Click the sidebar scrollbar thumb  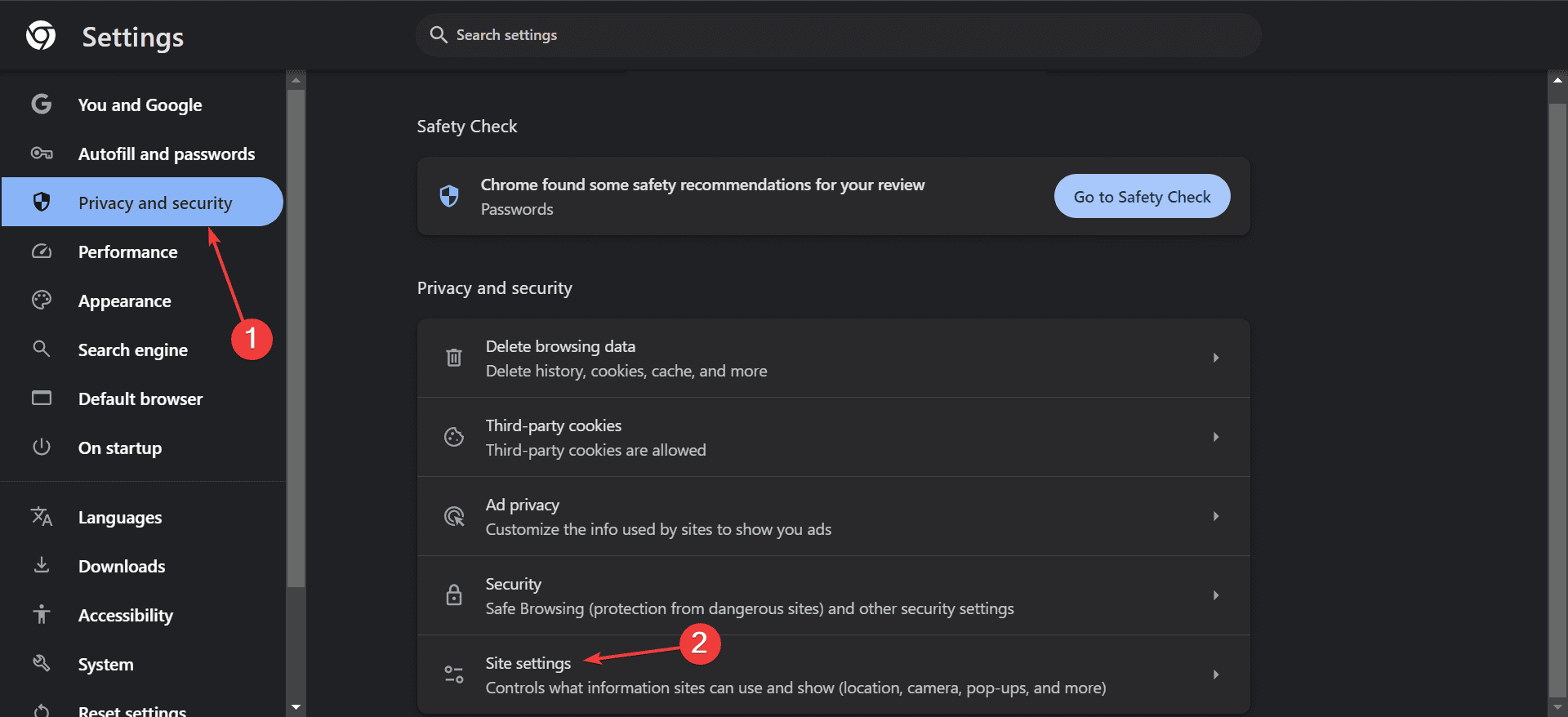pyautogui.click(x=296, y=338)
